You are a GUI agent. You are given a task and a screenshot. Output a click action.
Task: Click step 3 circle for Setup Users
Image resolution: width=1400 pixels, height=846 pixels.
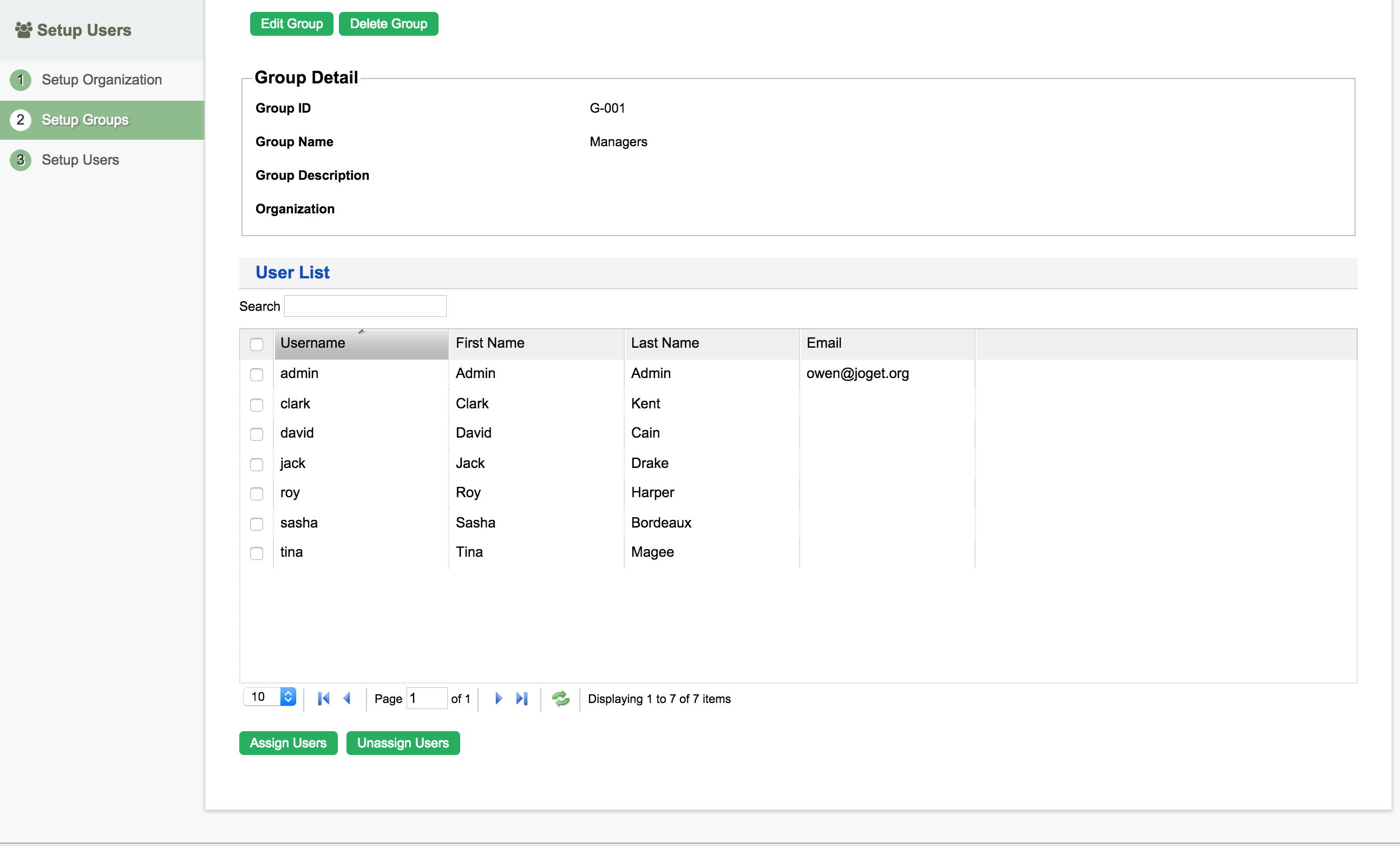21,160
